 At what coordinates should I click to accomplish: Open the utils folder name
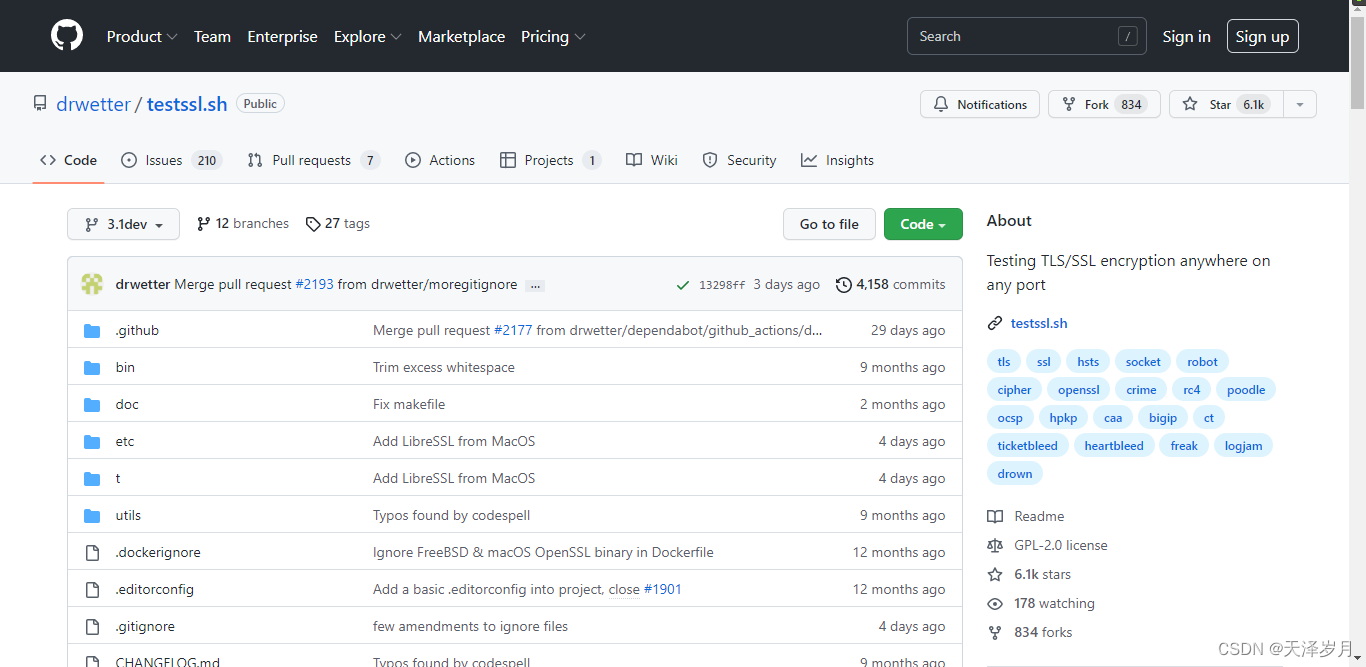(x=128, y=515)
